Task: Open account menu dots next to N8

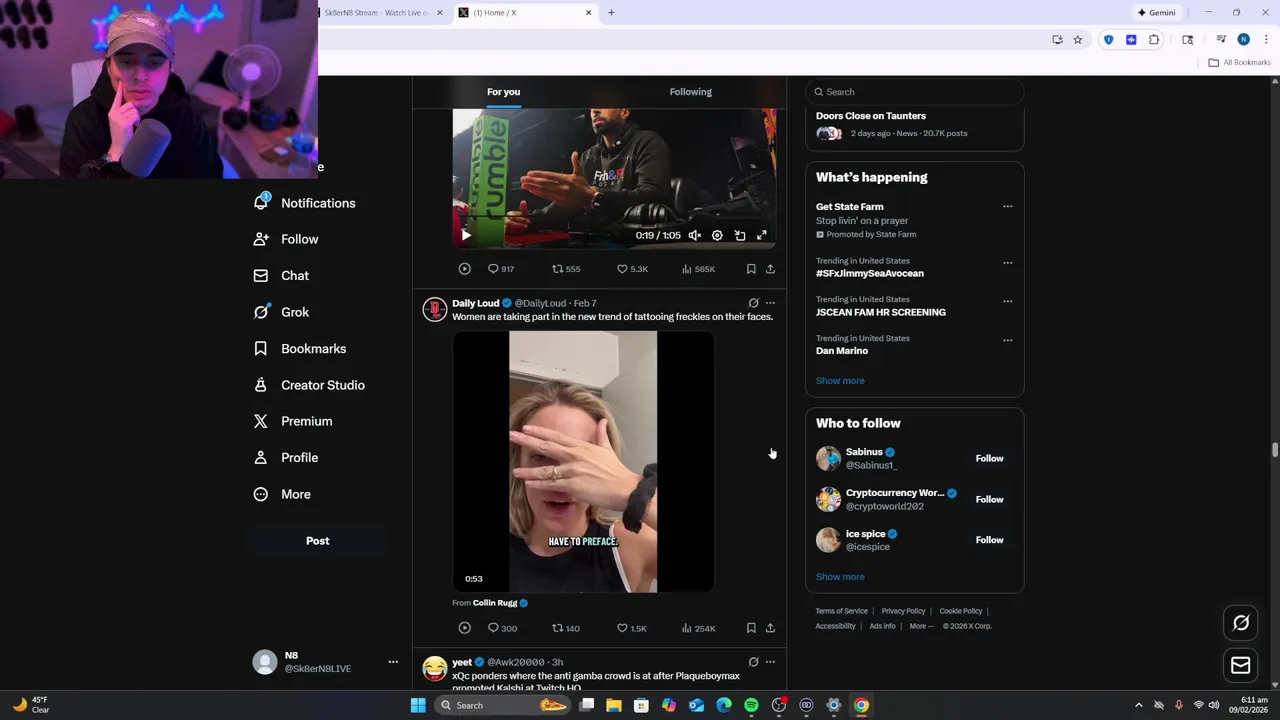Action: click(x=393, y=662)
